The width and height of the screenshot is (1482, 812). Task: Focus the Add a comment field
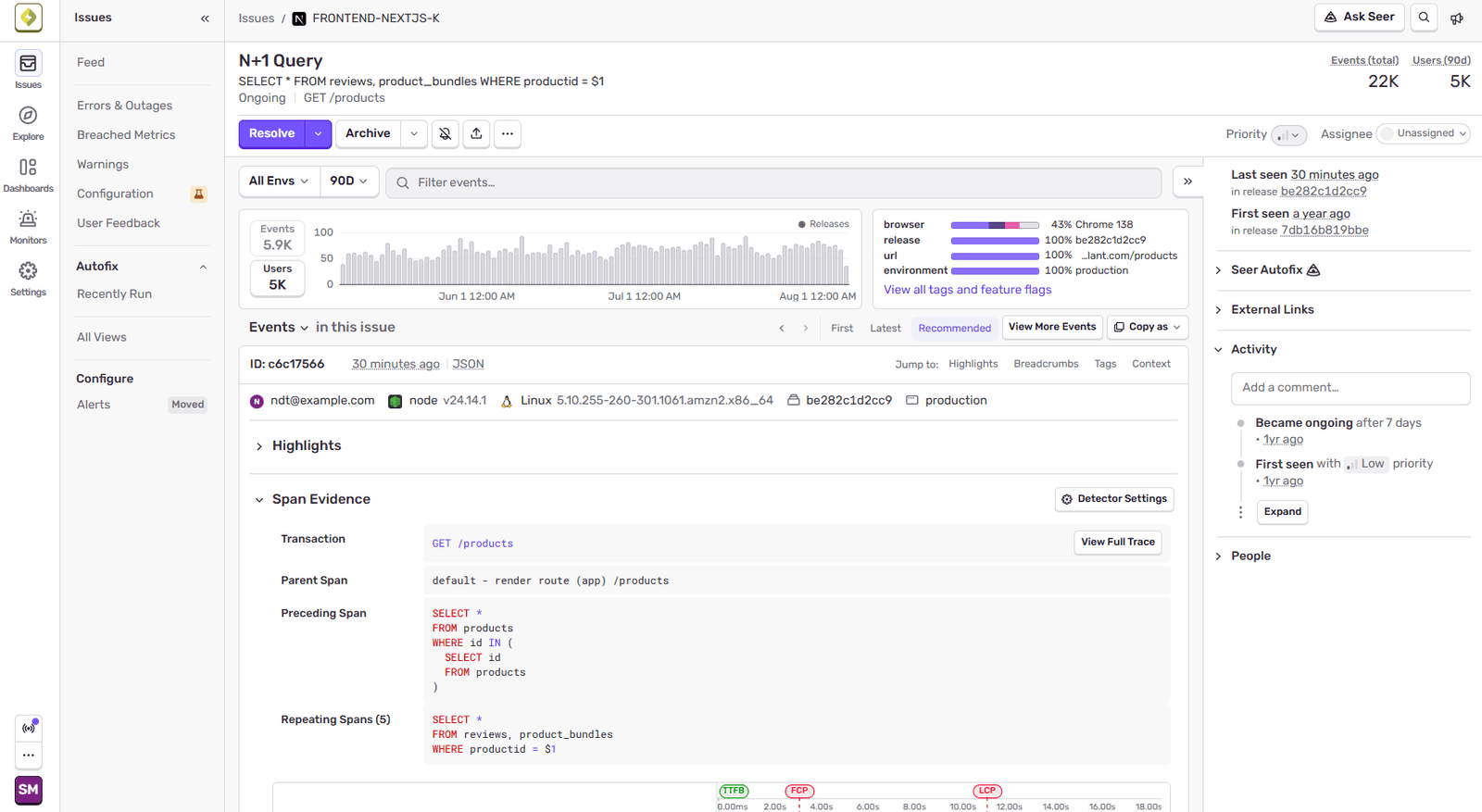[1350, 388]
